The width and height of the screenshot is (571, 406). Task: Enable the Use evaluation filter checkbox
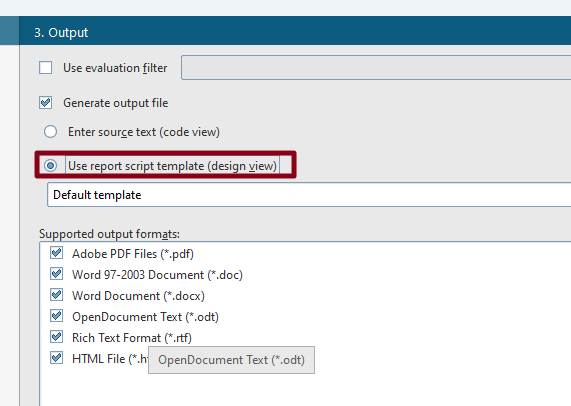click(x=46, y=68)
